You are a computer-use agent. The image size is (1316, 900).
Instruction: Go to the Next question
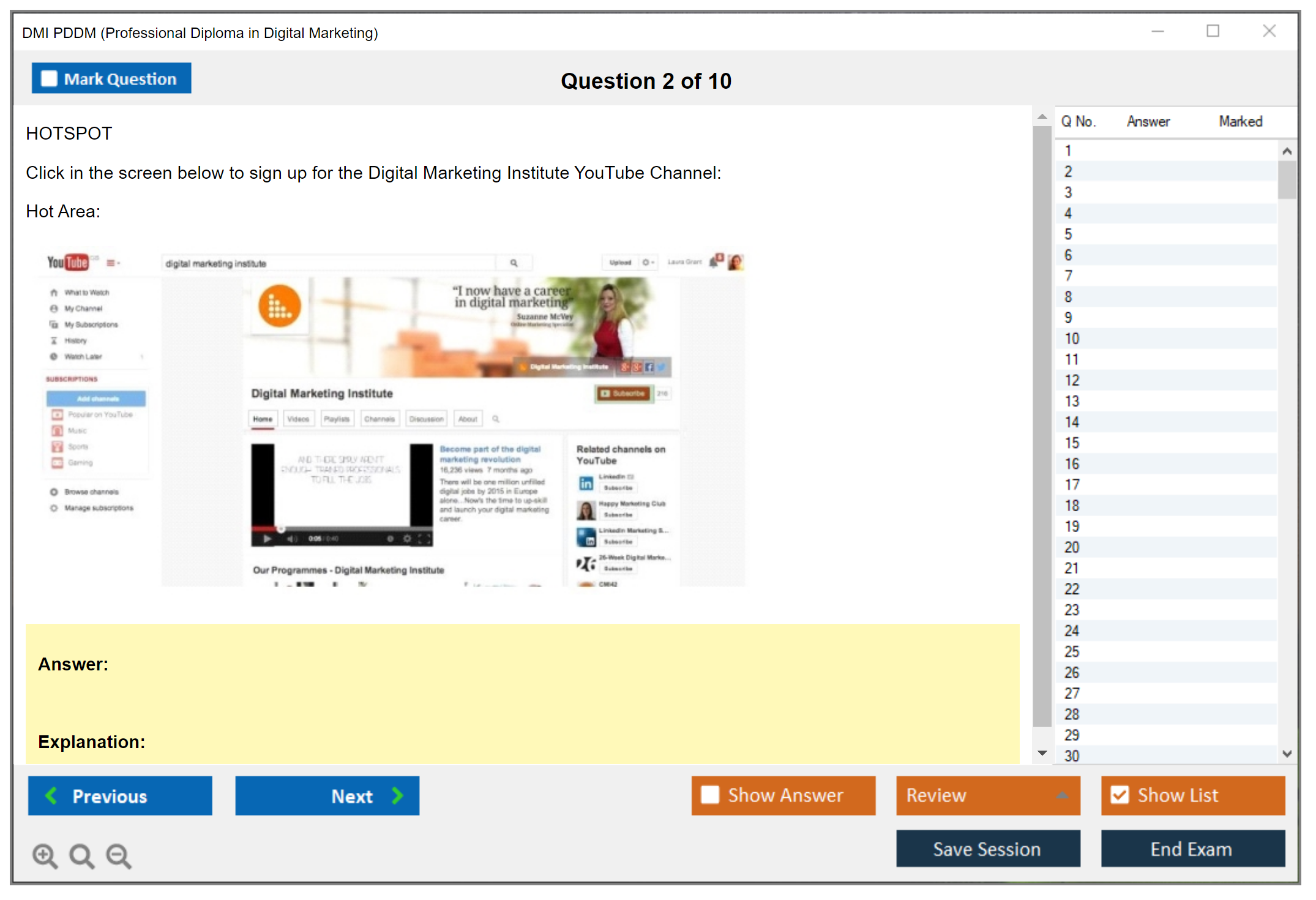click(327, 796)
